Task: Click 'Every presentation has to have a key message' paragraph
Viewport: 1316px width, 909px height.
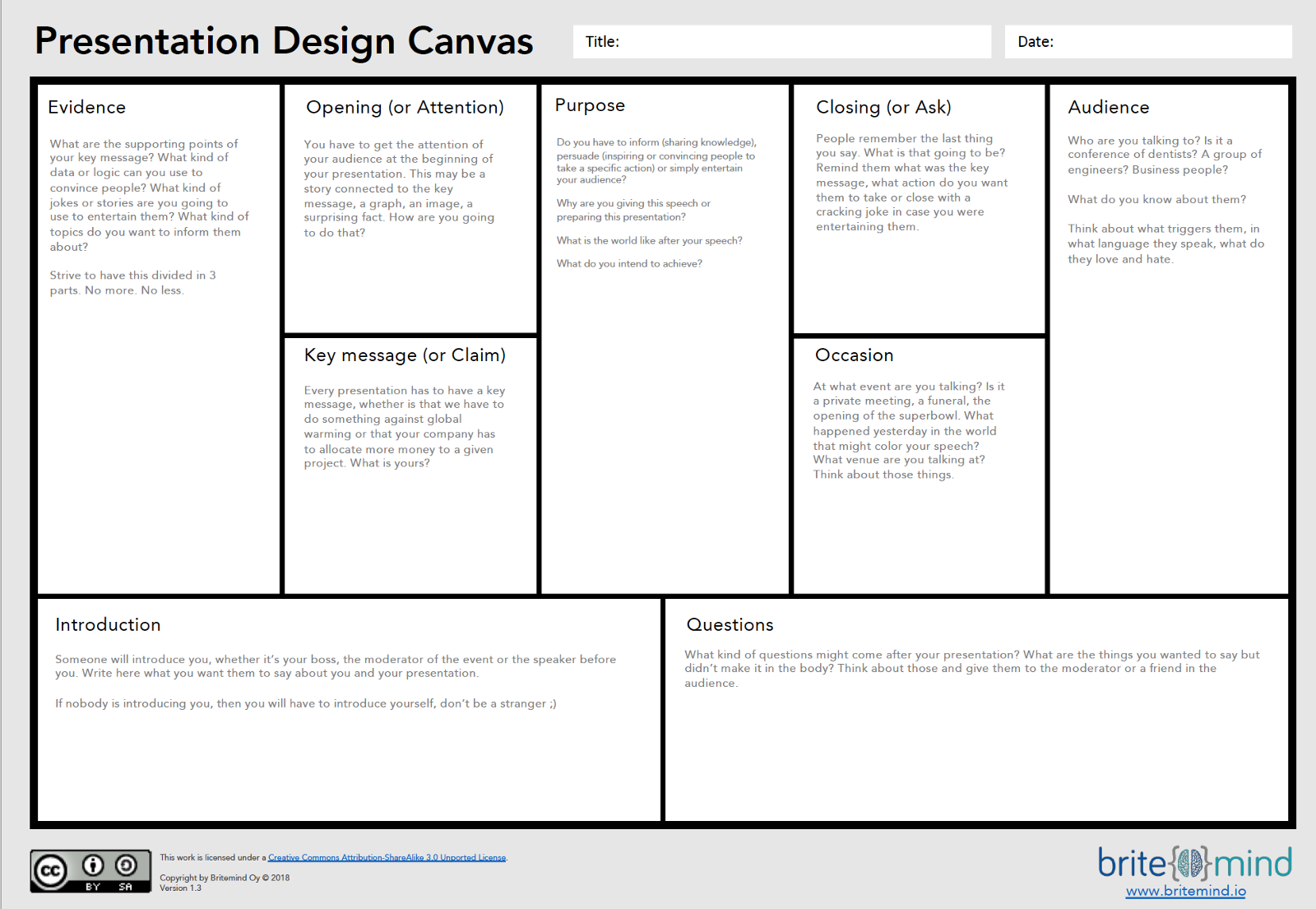Action: [x=404, y=427]
